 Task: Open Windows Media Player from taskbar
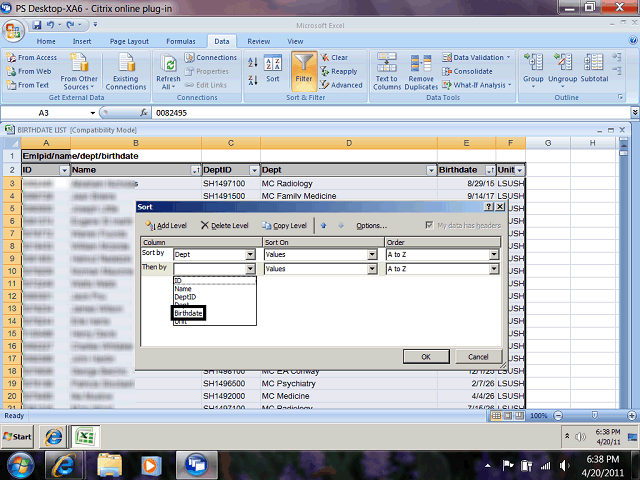tap(151, 466)
